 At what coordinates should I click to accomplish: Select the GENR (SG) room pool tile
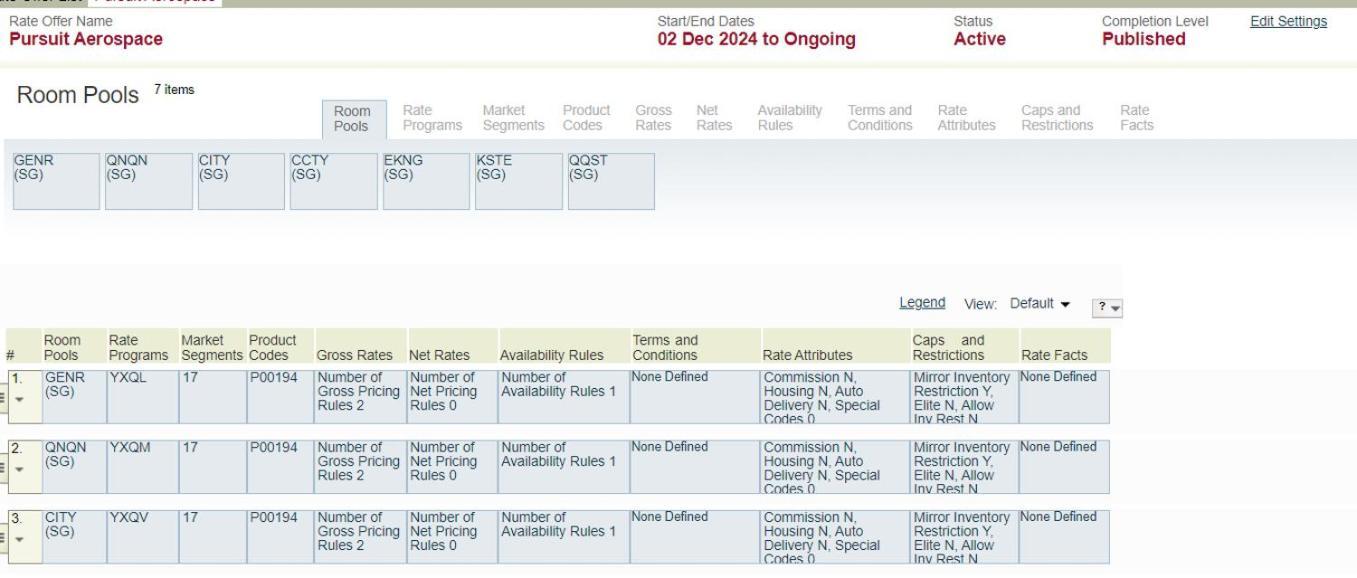pos(55,181)
